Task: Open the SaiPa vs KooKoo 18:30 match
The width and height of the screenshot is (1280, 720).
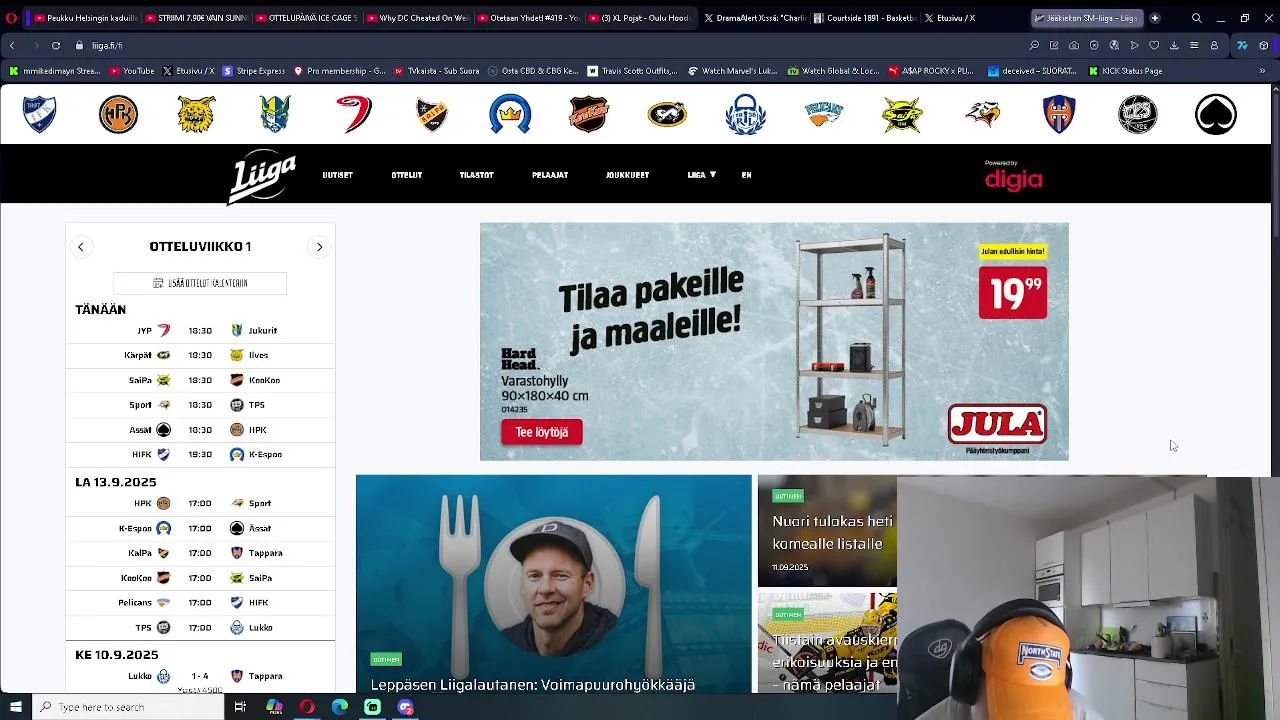Action: (200, 380)
